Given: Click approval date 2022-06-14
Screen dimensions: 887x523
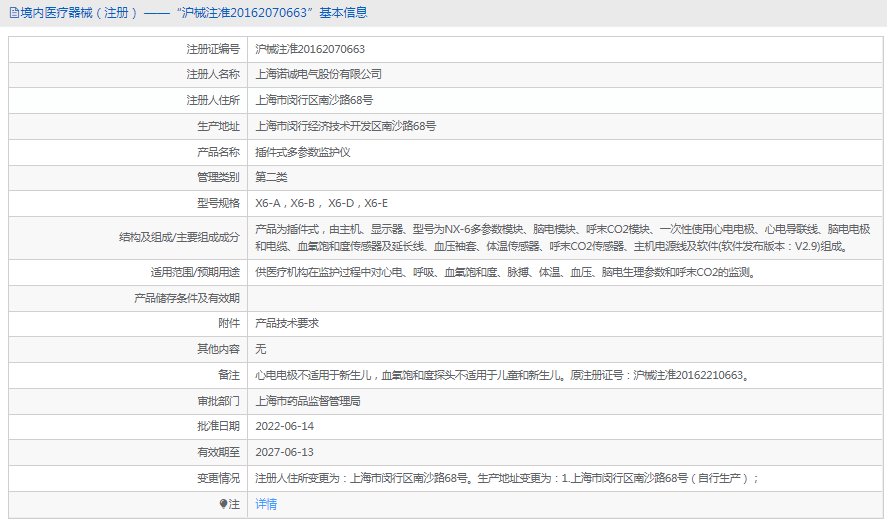Looking at the screenshot, I should (285, 426).
